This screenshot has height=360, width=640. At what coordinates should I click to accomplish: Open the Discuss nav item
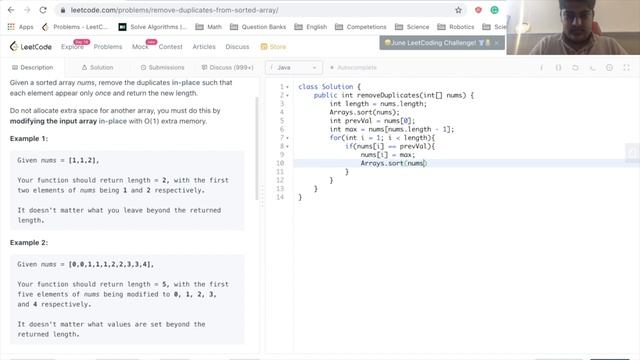[237, 47]
